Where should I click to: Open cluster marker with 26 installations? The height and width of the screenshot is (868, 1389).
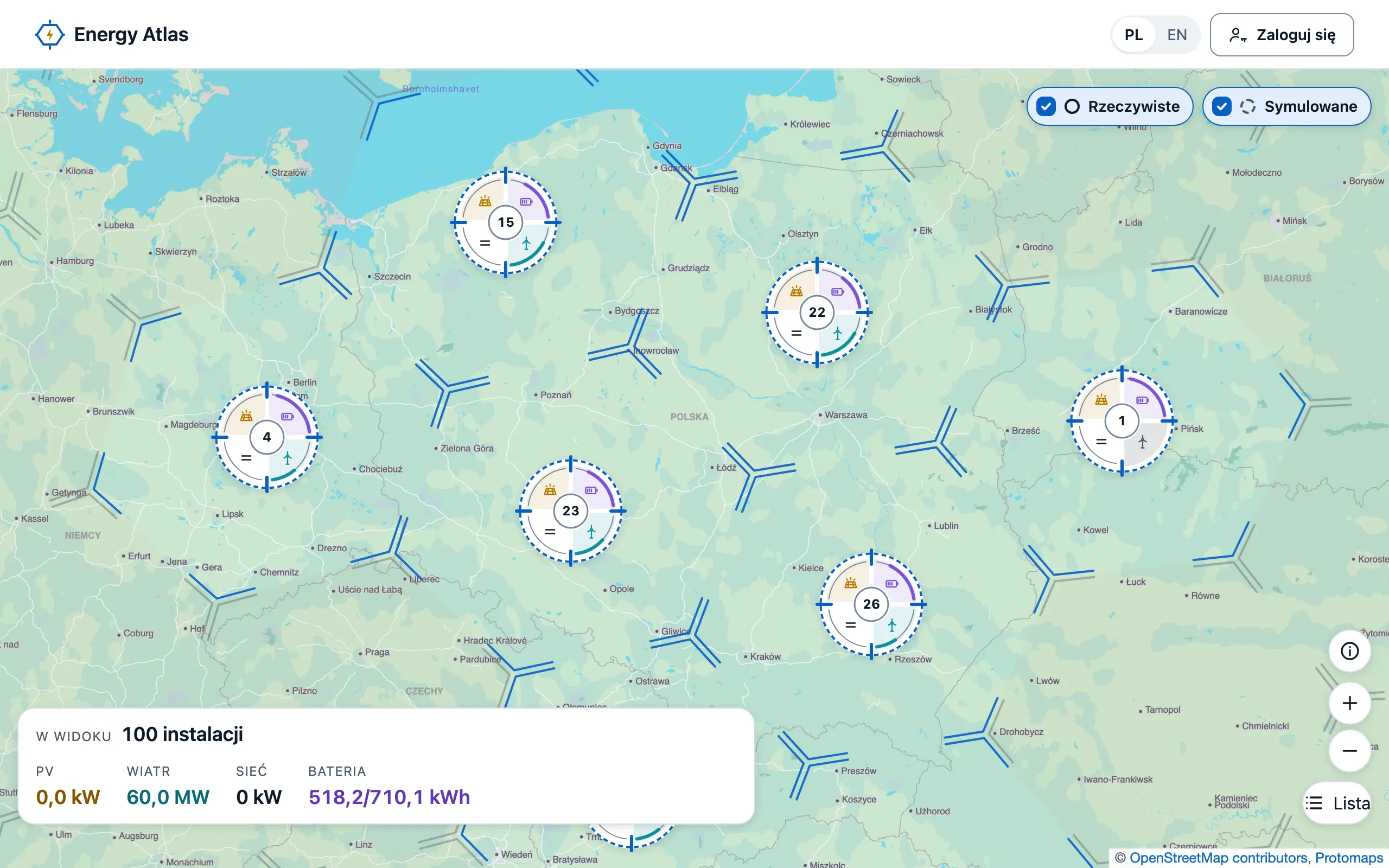point(871,604)
